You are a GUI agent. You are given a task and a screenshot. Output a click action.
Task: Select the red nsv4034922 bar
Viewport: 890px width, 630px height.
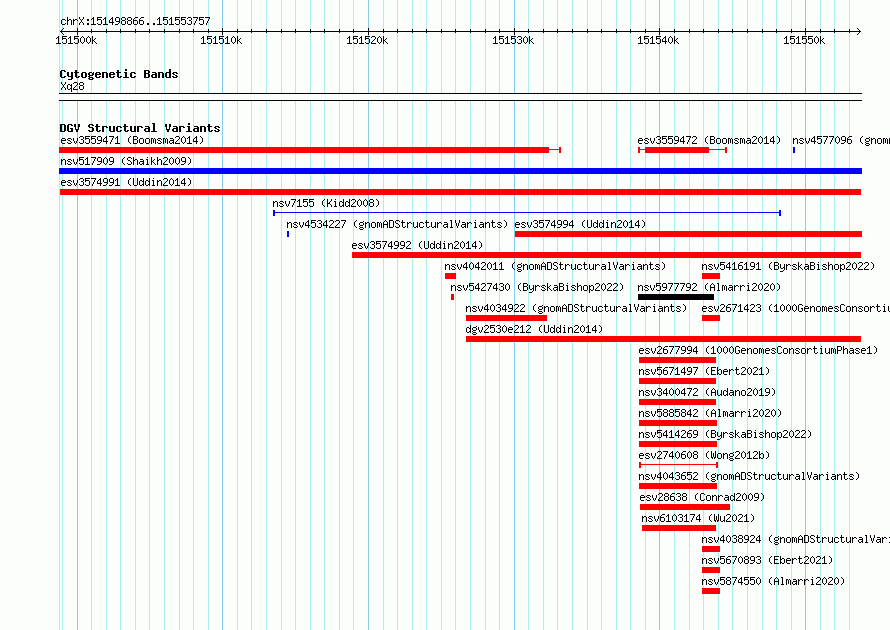(506, 318)
